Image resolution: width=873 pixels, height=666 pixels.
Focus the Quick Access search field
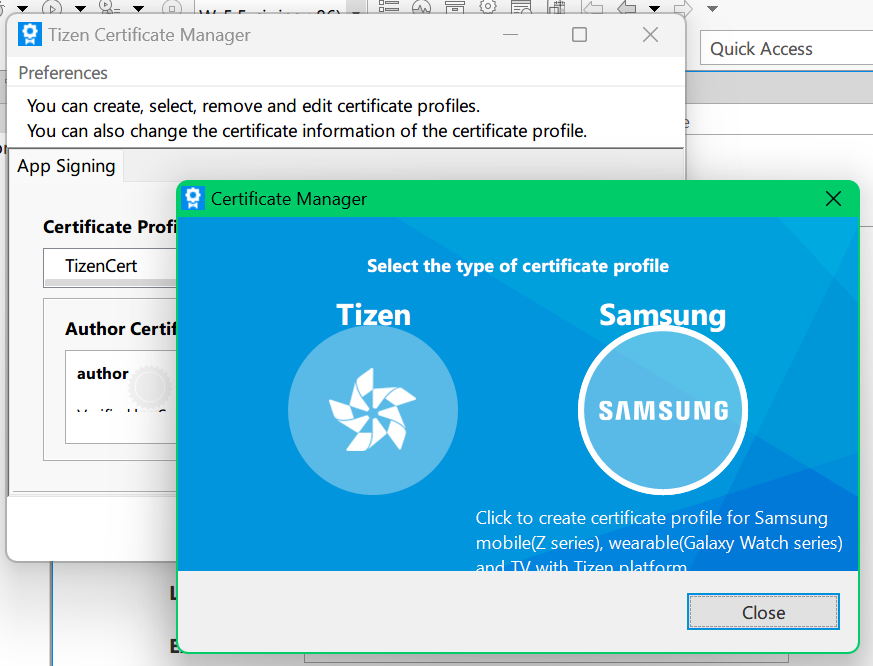click(787, 49)
